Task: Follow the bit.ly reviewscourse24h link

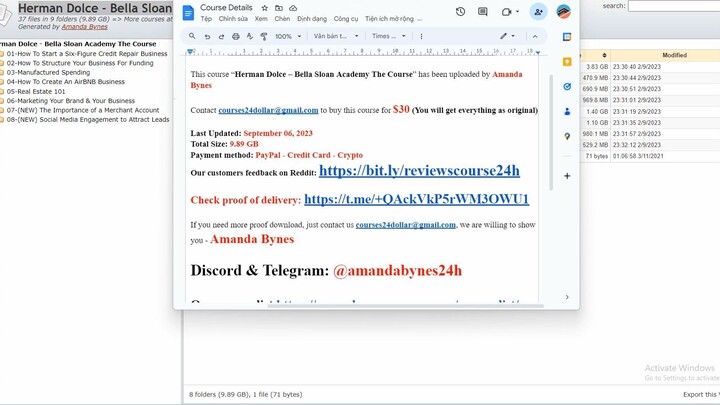Action: click(419, 171)
